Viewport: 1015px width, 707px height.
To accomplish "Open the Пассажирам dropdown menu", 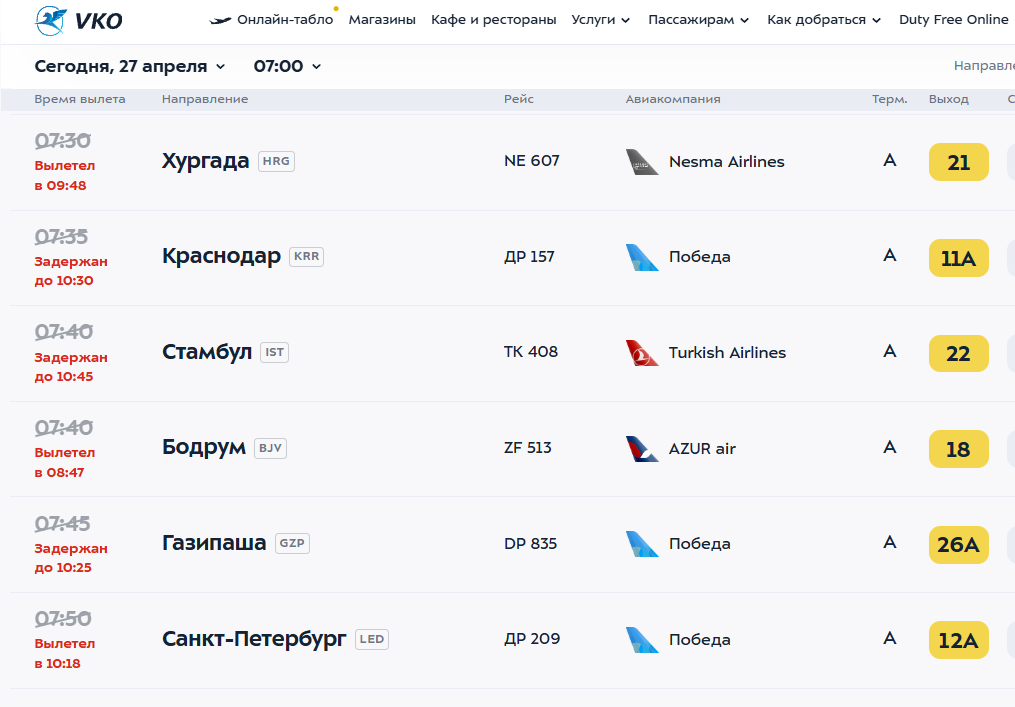I will click(699, 20).
